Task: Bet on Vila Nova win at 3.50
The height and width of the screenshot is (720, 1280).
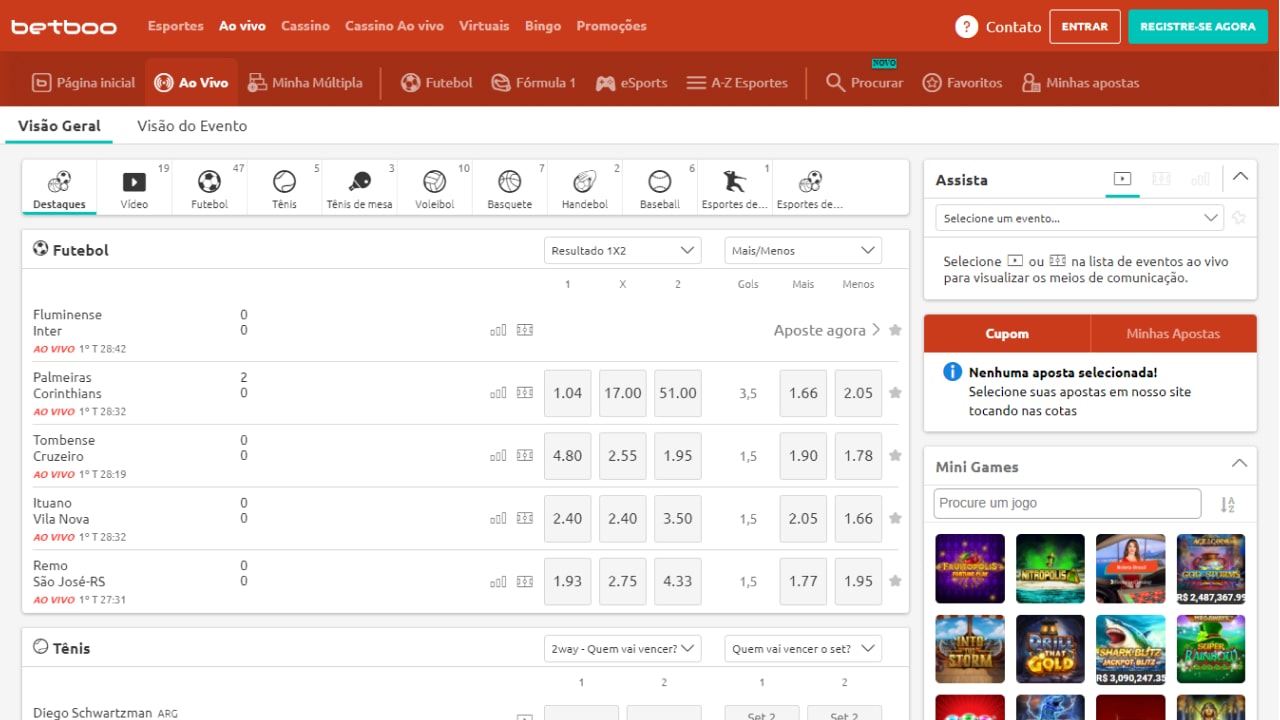Action: coord(678,519)
